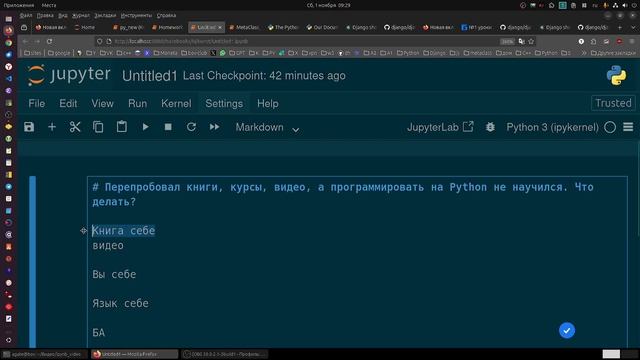Switch kernel via Python 3 (ipykernel)
The image size is (640, 360).
[552, 127]
